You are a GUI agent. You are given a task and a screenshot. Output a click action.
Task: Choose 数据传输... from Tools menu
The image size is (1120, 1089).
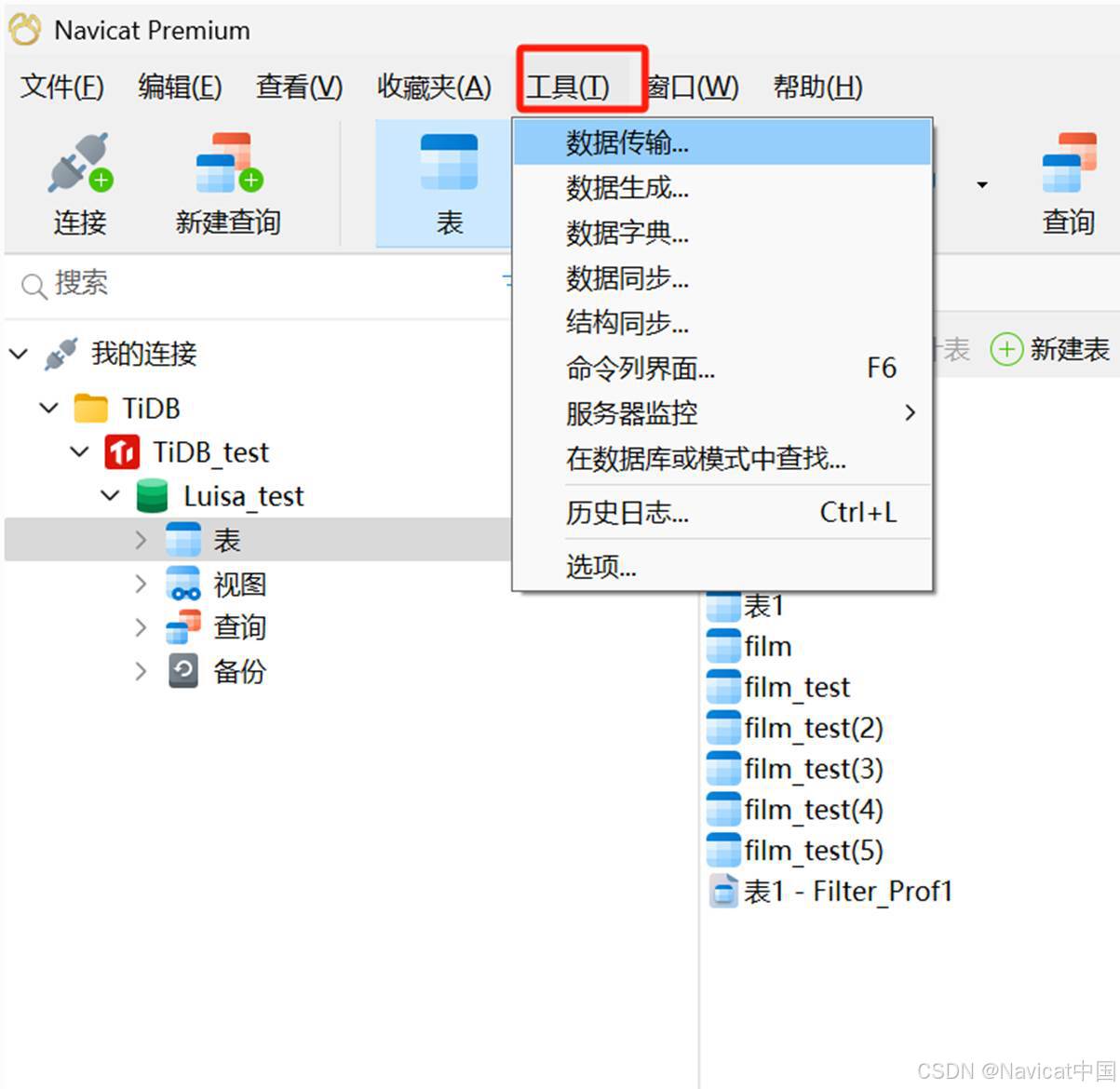[x=722, y=142]
